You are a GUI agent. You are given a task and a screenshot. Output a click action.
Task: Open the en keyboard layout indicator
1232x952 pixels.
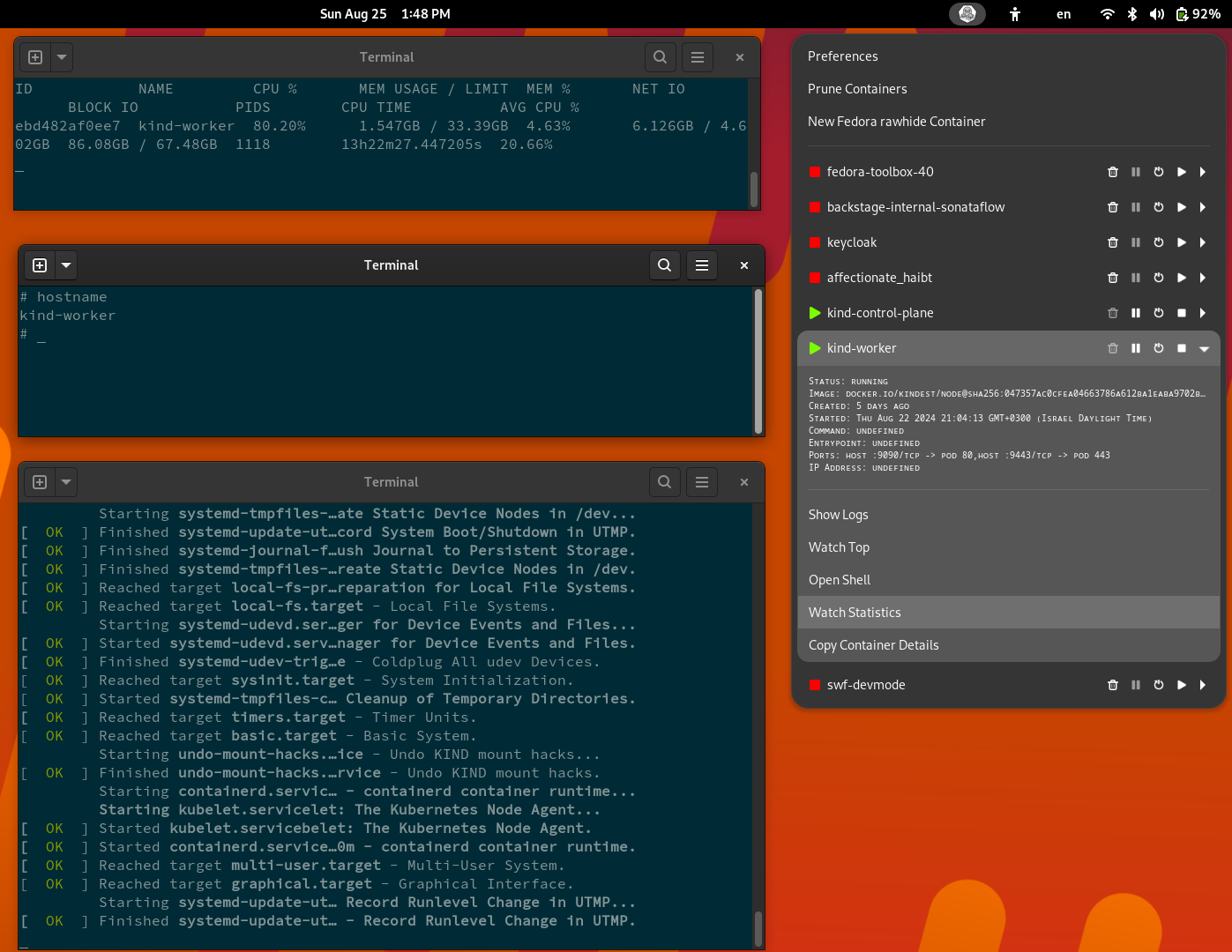[1064, 14]
